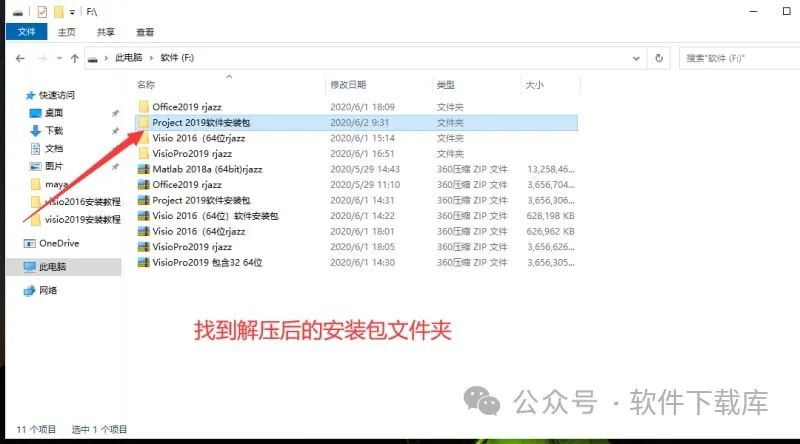Image resolution: width=800 pixels, height=444 pixels.
Task: Click 软件 (F:) in the address path
Action: pos(177,58)
